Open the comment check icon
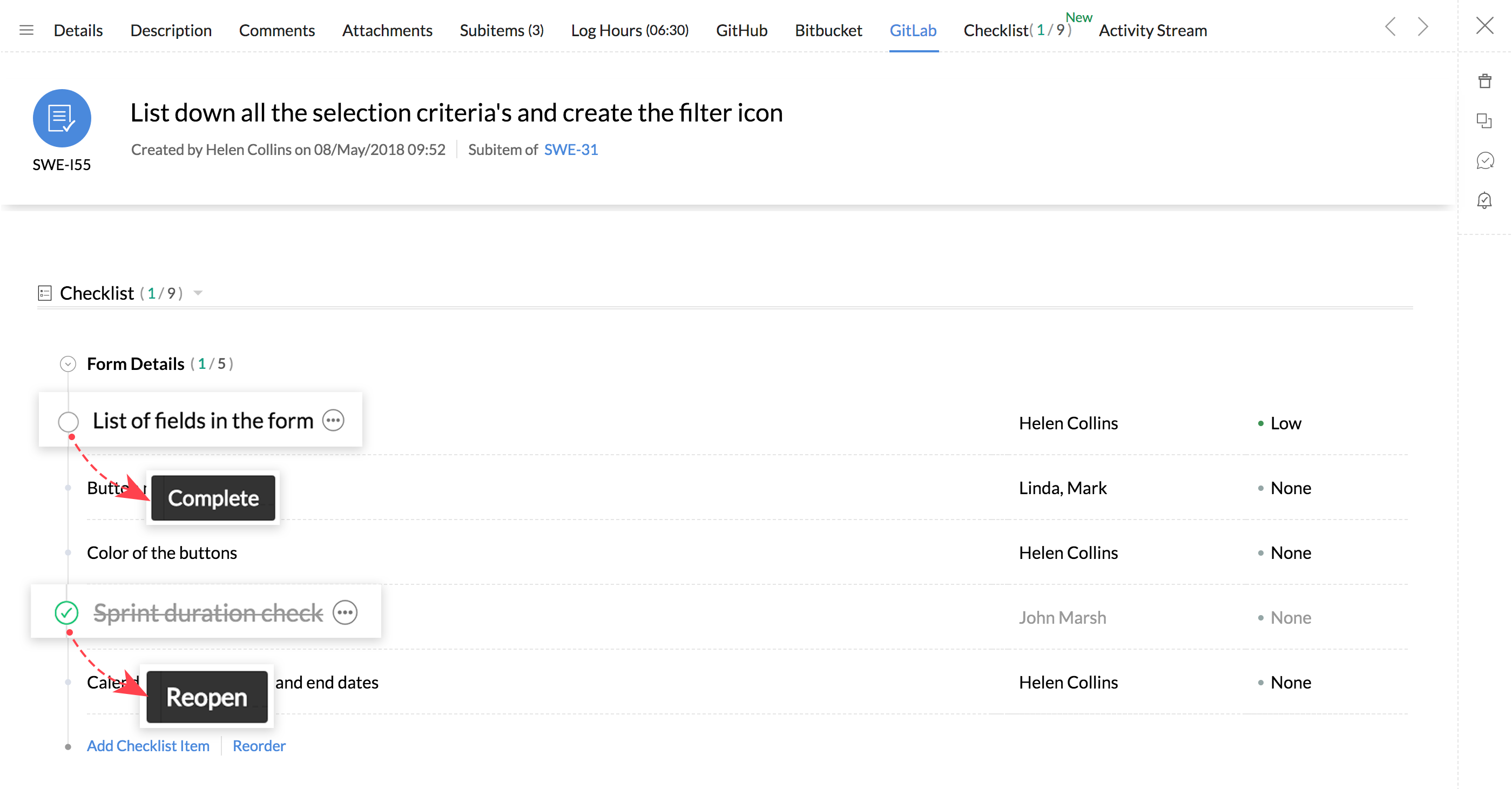Image resolution: width=1512 pixels, height=789 pixels. tap(1484, 160)
